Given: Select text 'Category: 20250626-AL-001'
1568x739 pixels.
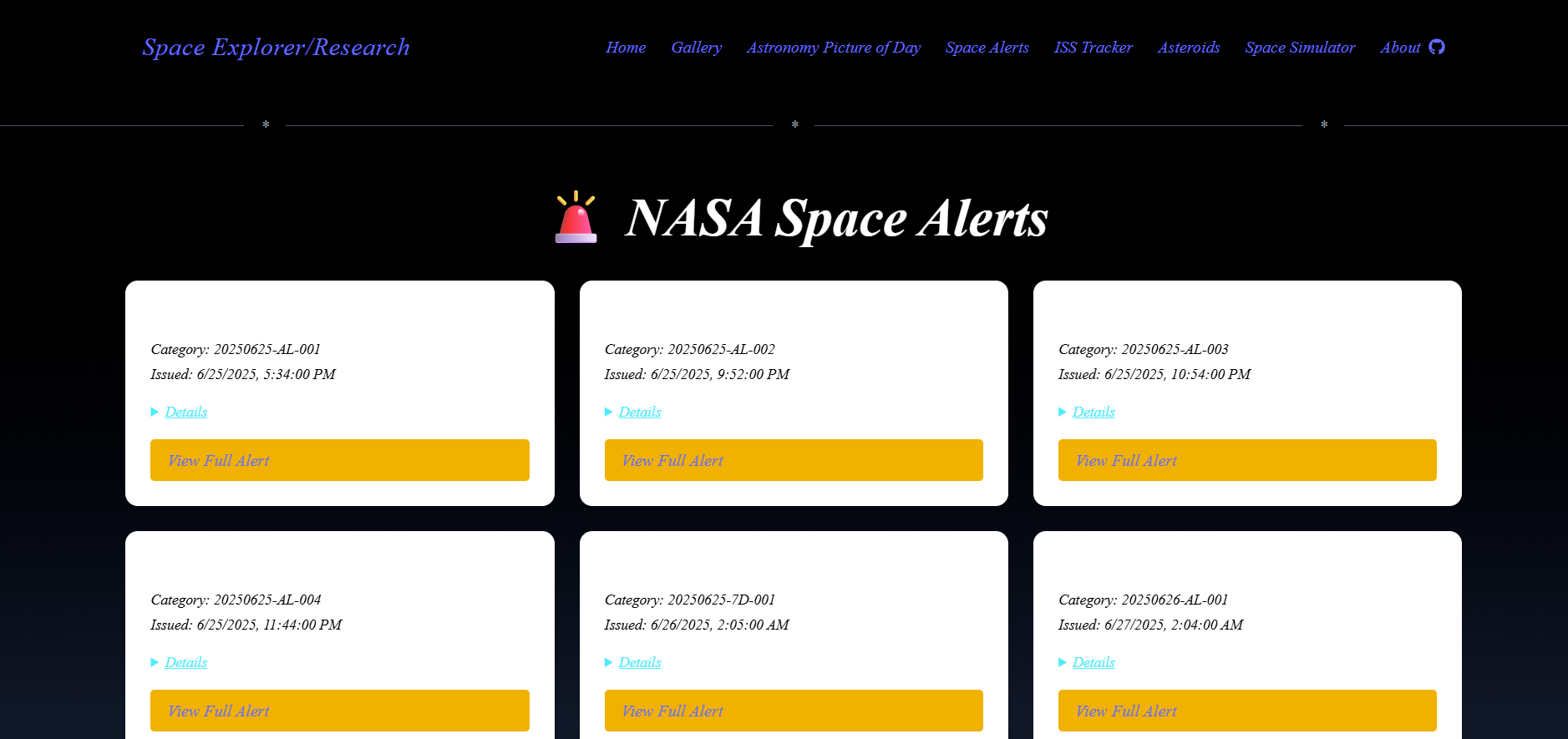Looking at the screenshot, I should (x=1144, y=600).
